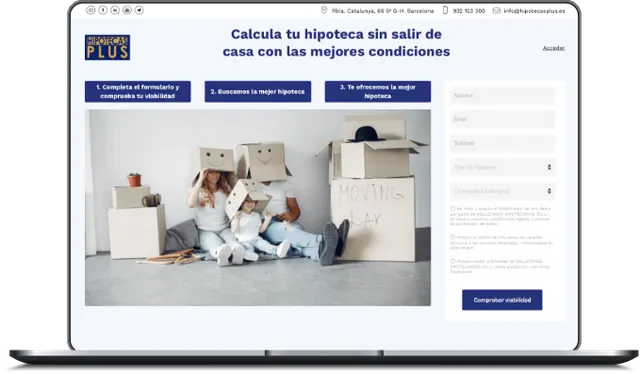640x374 pixels.
Task: Focus the Teléfono input field
Action: [502, 143]
